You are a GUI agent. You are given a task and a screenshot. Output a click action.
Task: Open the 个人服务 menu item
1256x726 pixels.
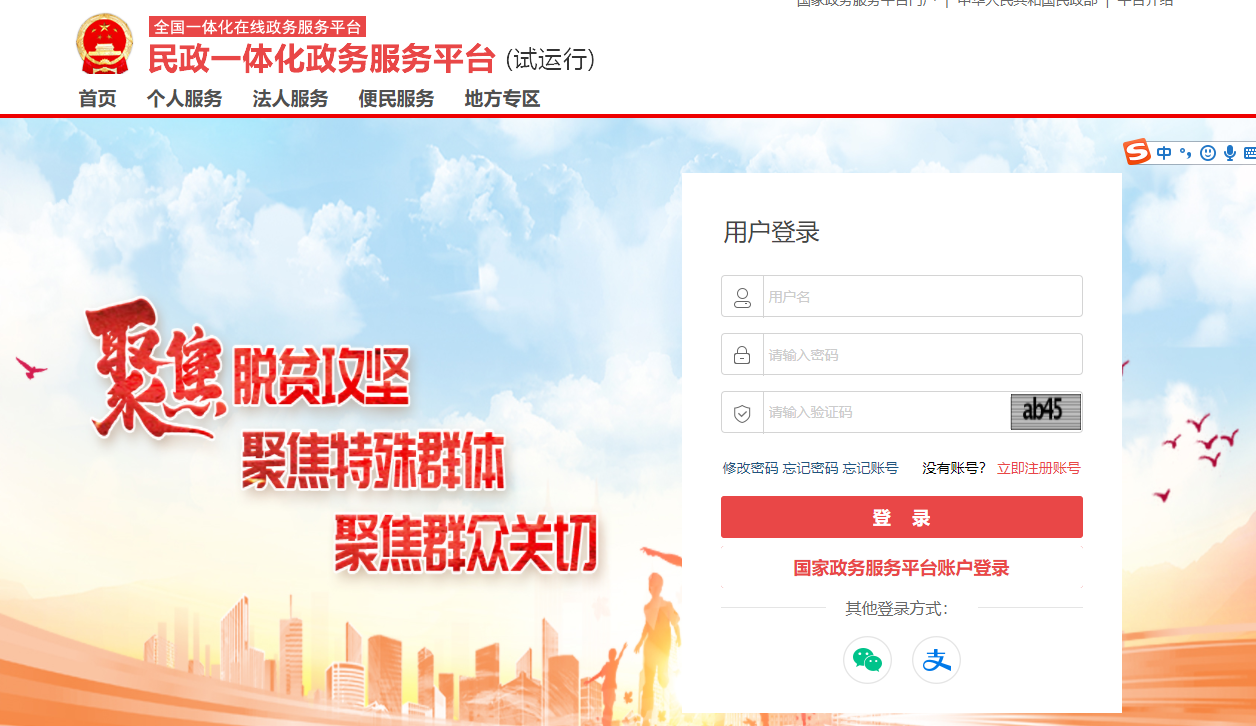click(x=184, y=99)
